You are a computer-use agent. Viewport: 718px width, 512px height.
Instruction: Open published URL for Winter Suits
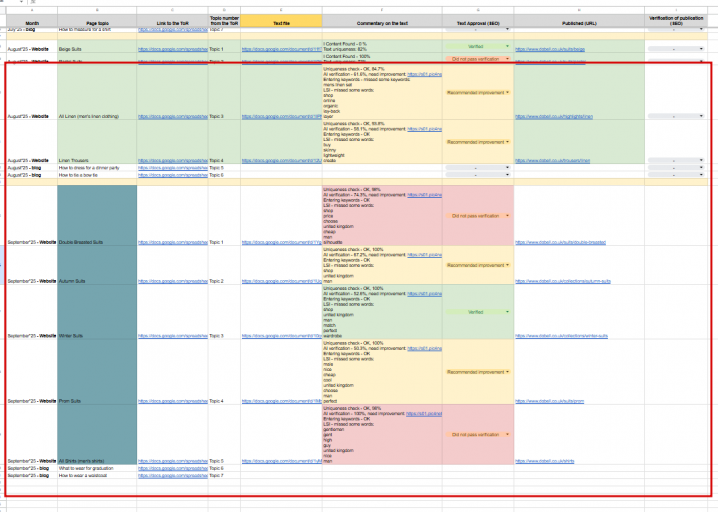[561, 336]
